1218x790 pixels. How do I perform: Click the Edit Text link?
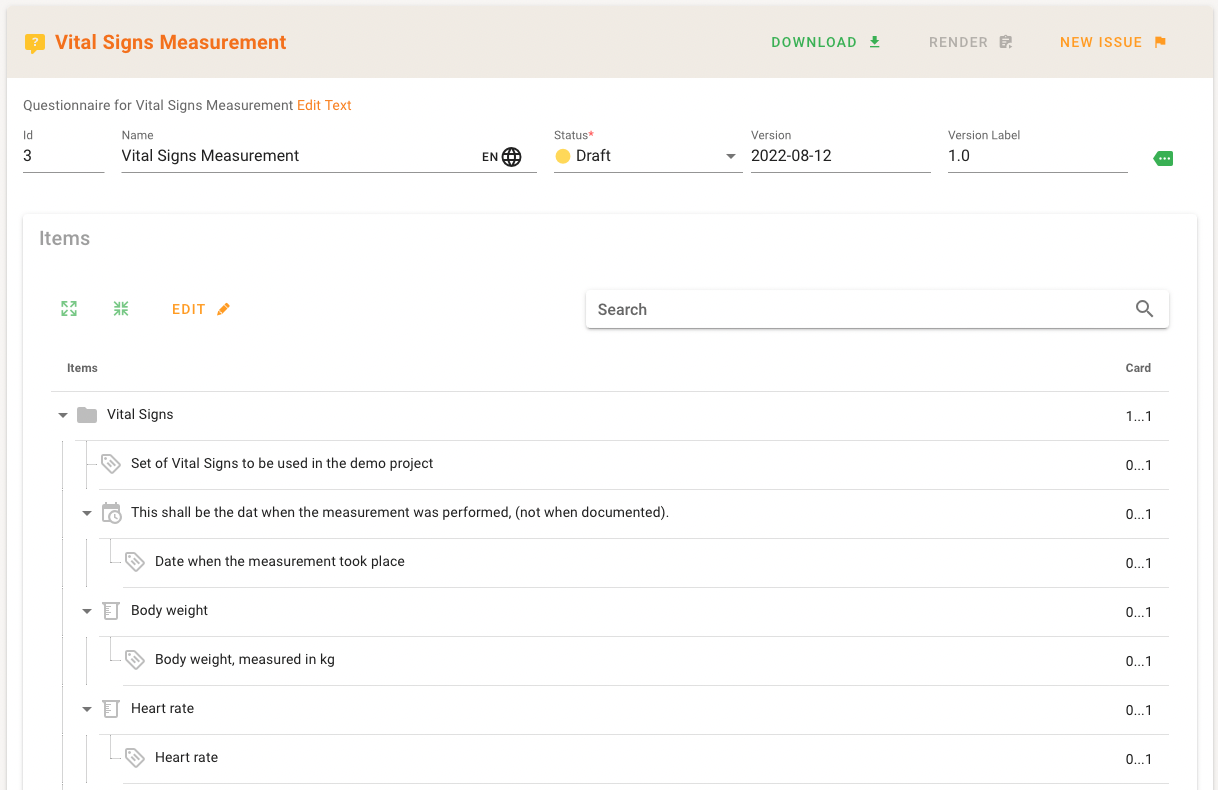point(324,105)
